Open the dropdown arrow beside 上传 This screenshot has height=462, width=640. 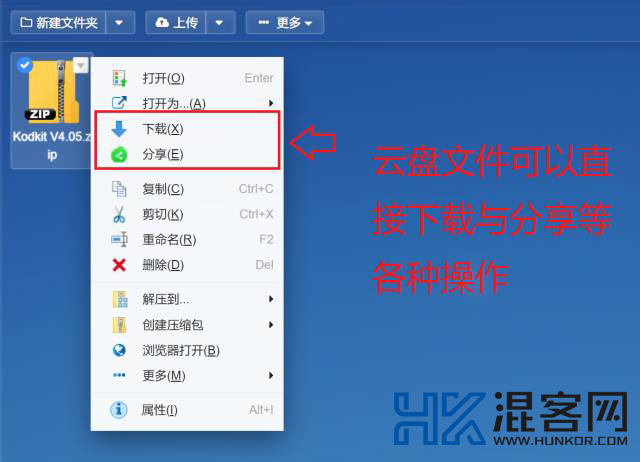tap(220, 22)
